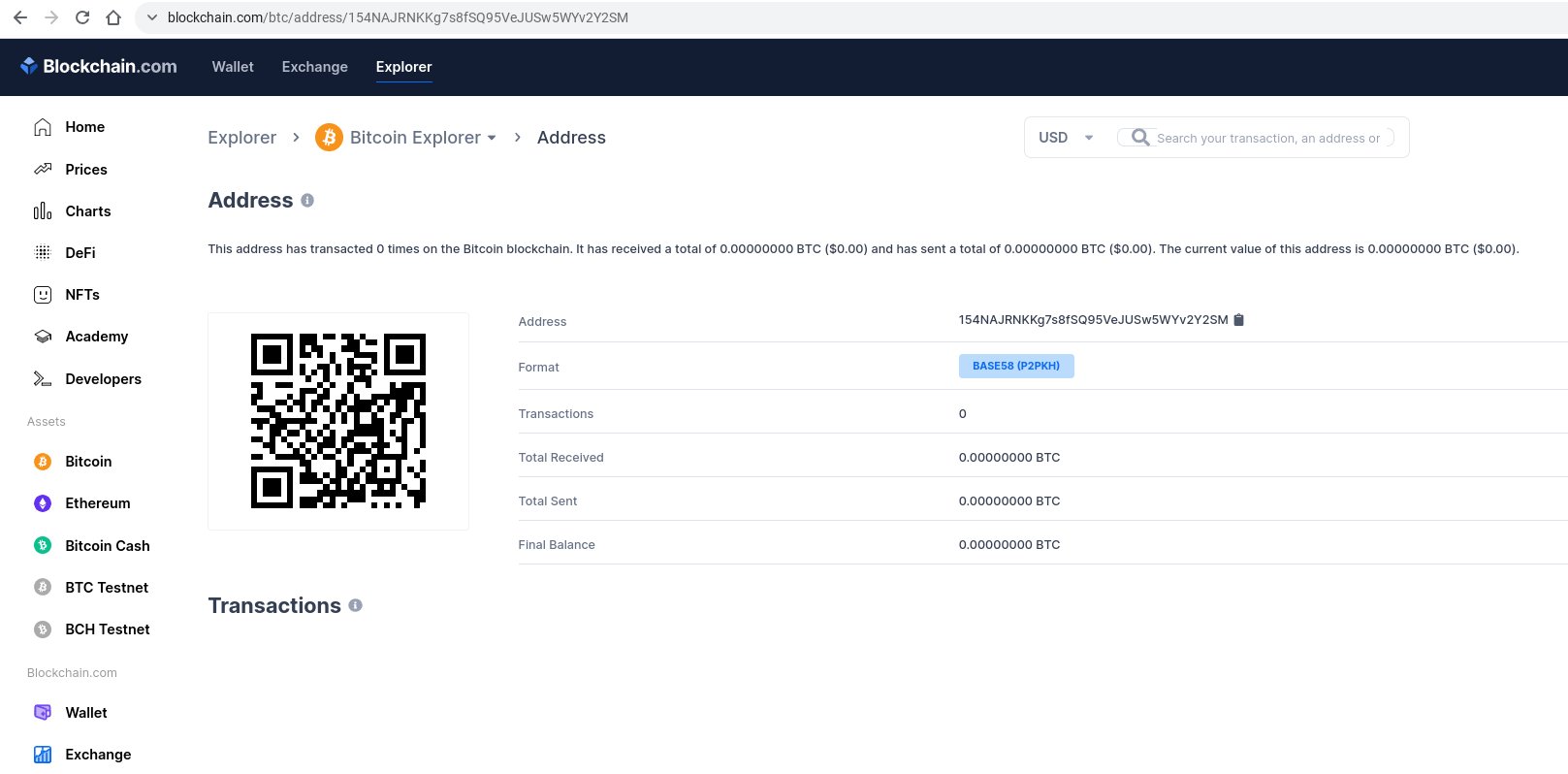This screenshot has height=774, width=1568.
Task: Reload the page in the browser
Action: coord(82,17)
